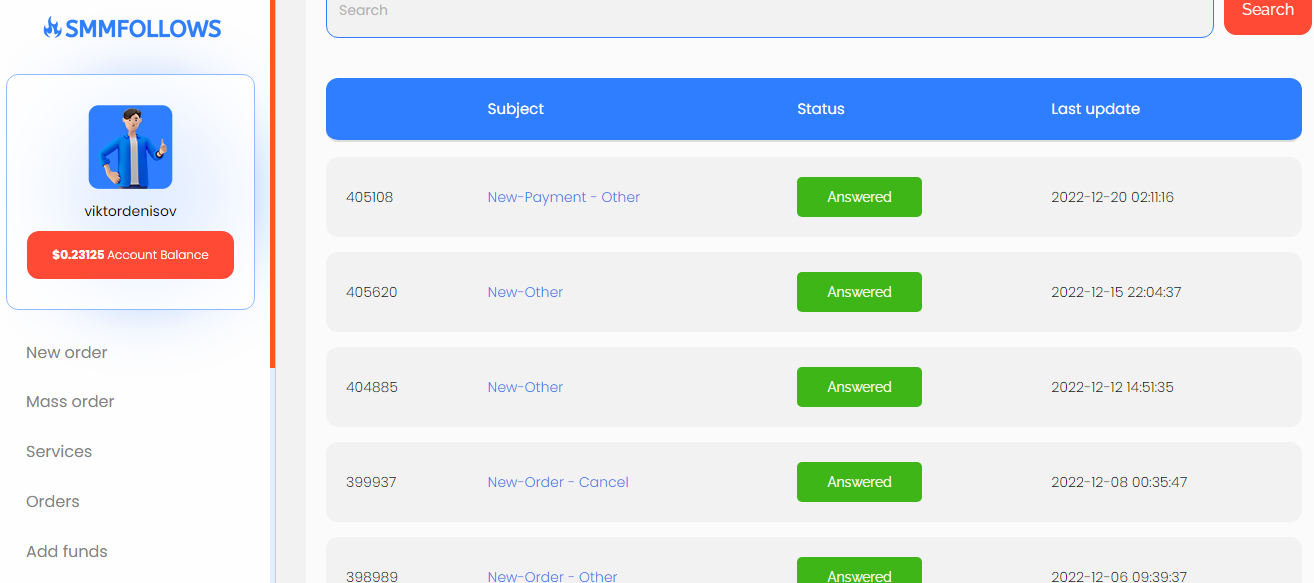Click the SMMFOLLOWS flame logo
The width and height of the screenshot is (1314, 583).
131,28
